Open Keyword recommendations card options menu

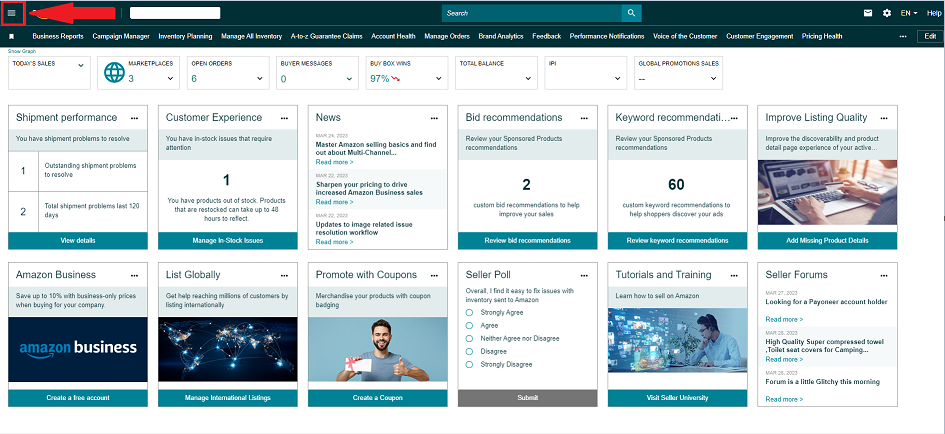point(734,118)
